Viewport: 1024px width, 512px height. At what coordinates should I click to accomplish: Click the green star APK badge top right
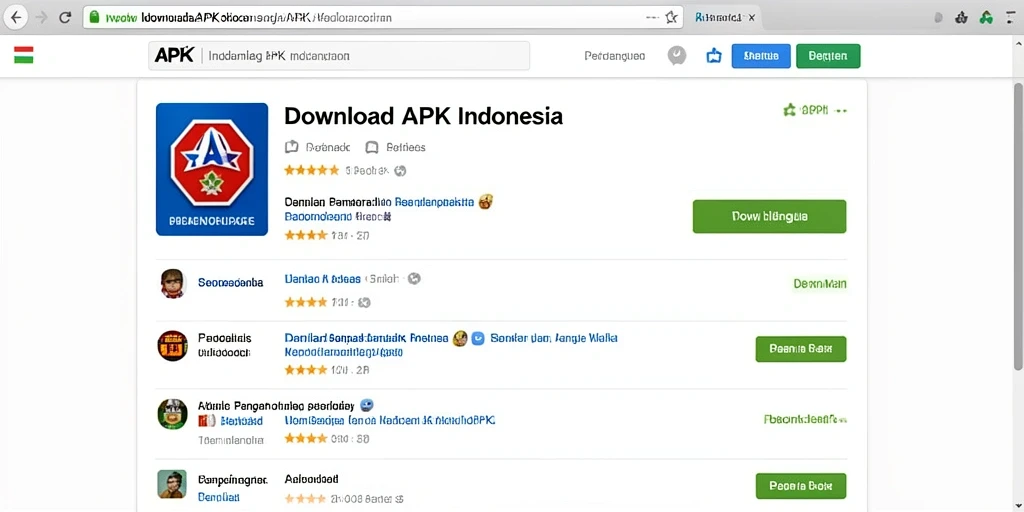(814, 110)
